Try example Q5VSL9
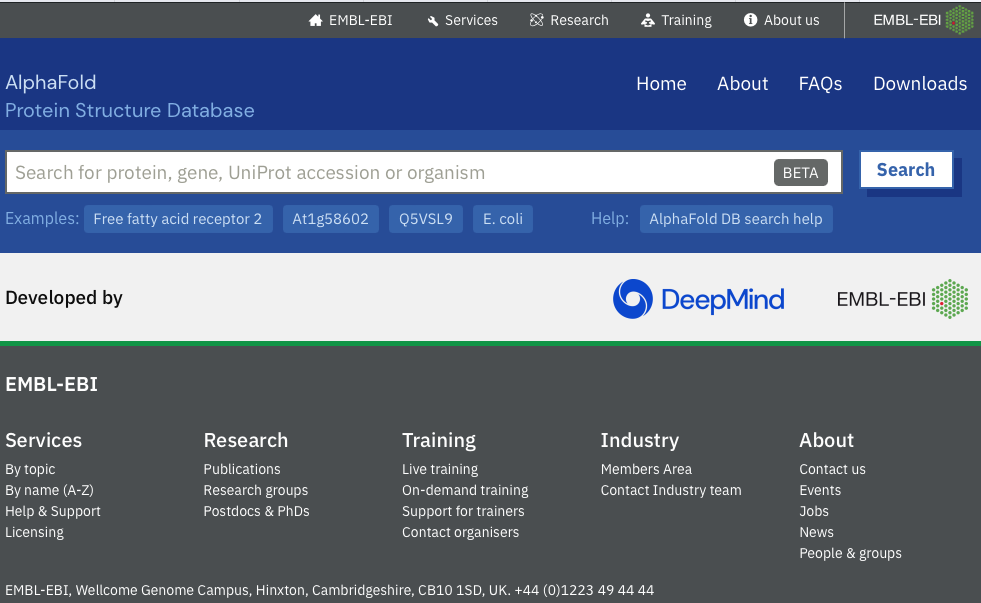Screen dimensions: 981x603 (425, 219)
